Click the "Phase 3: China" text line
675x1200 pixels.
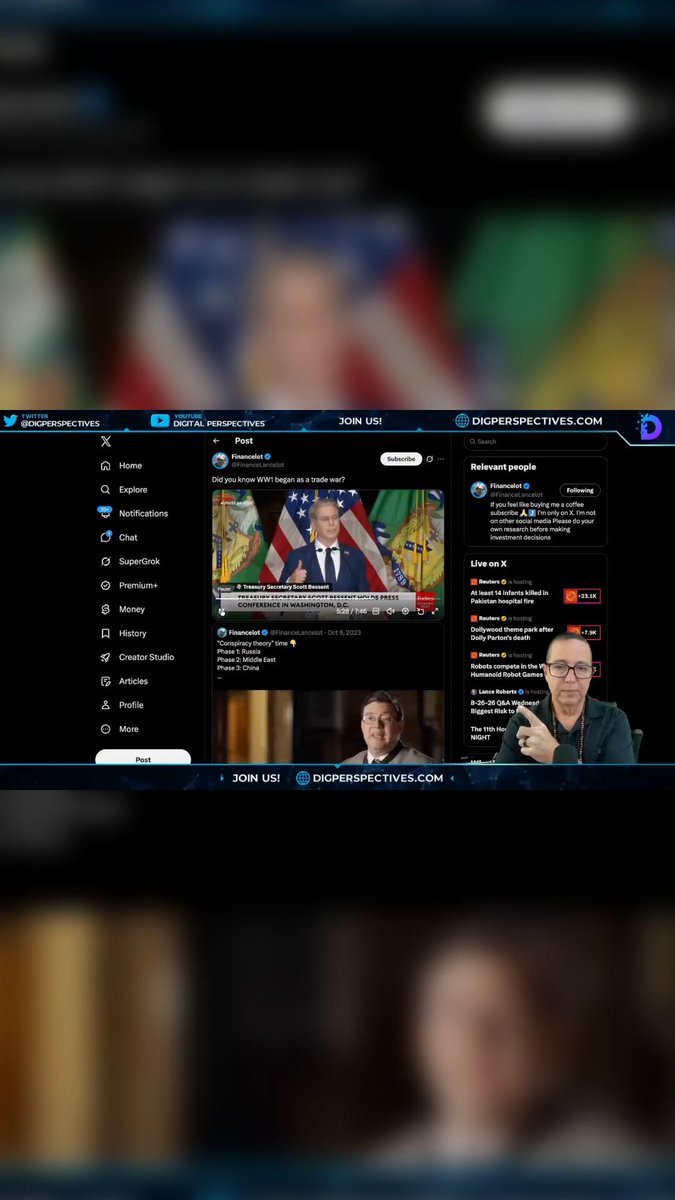point(238,668)
